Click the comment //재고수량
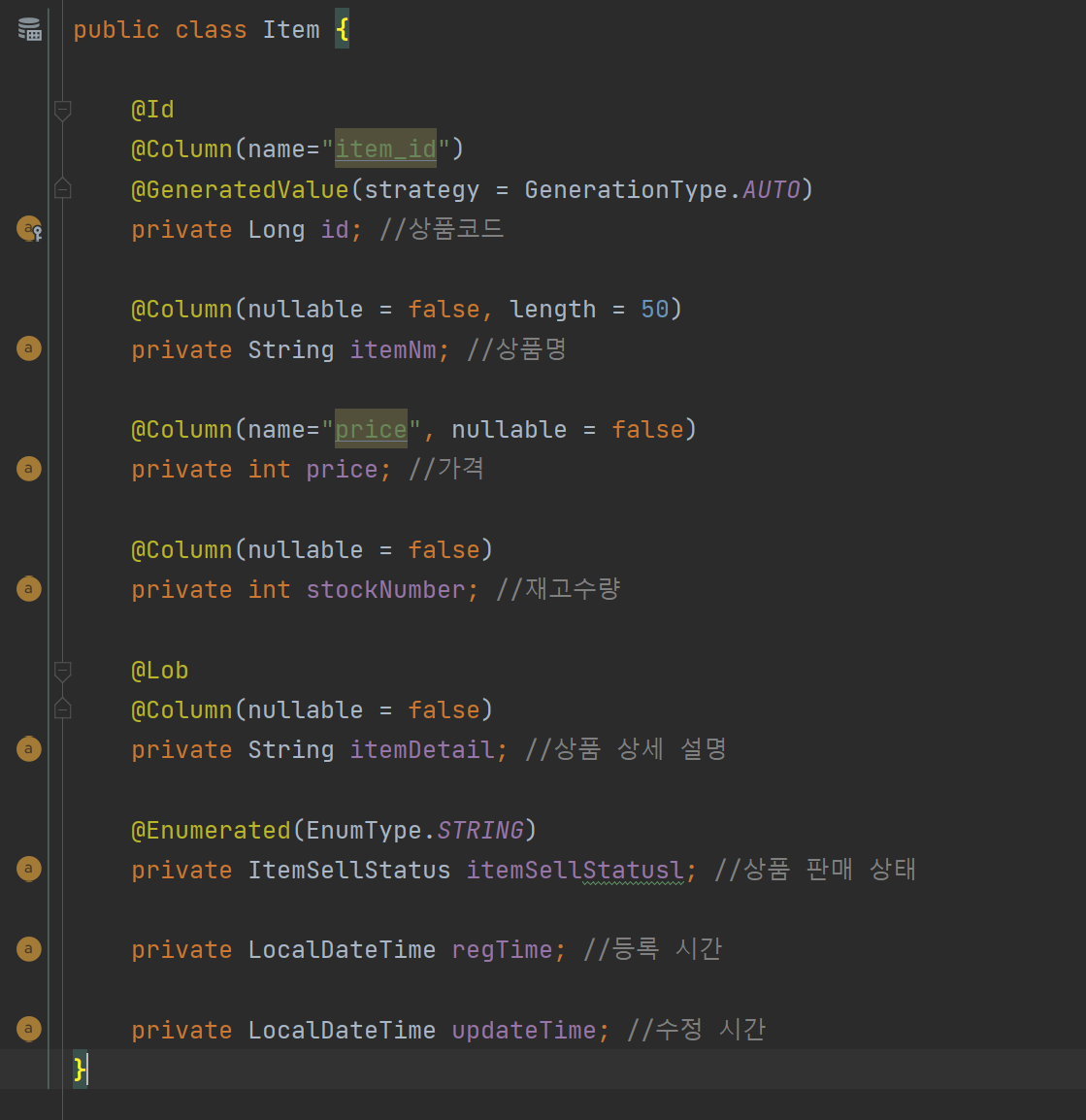Screen dimensions: 1086x1120 coord(558,589)
